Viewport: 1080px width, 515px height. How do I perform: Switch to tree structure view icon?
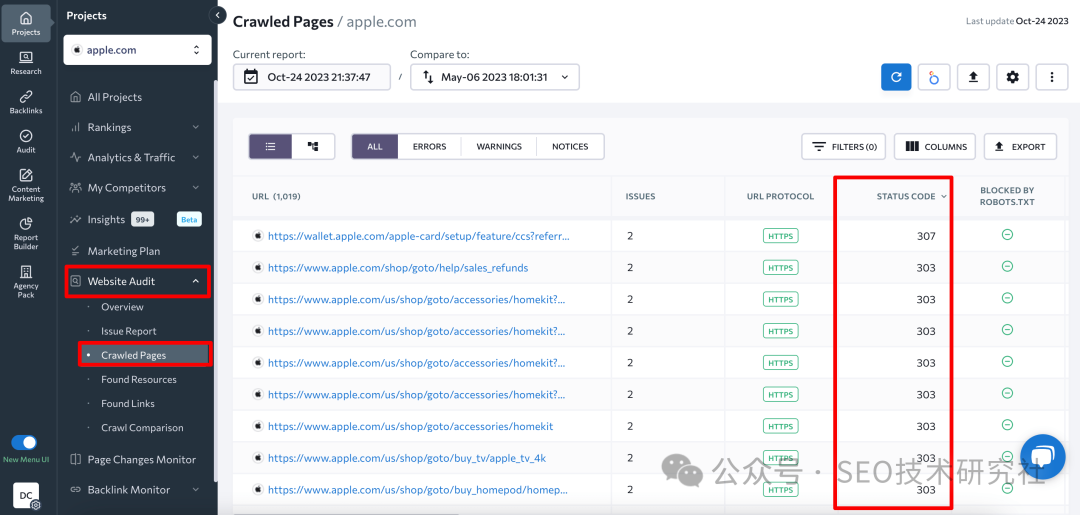[313, 147]
